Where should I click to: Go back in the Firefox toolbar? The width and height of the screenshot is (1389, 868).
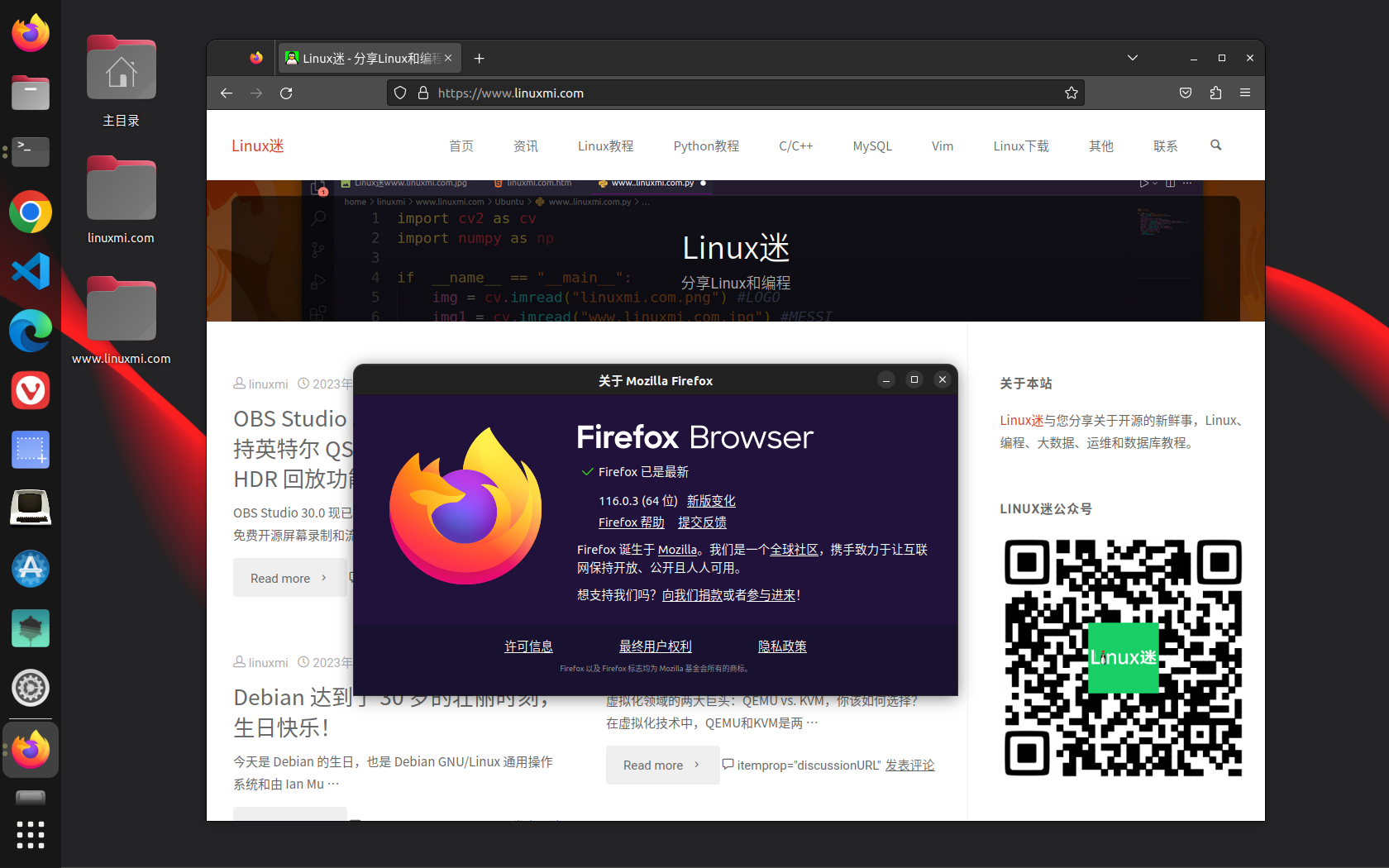227,93
